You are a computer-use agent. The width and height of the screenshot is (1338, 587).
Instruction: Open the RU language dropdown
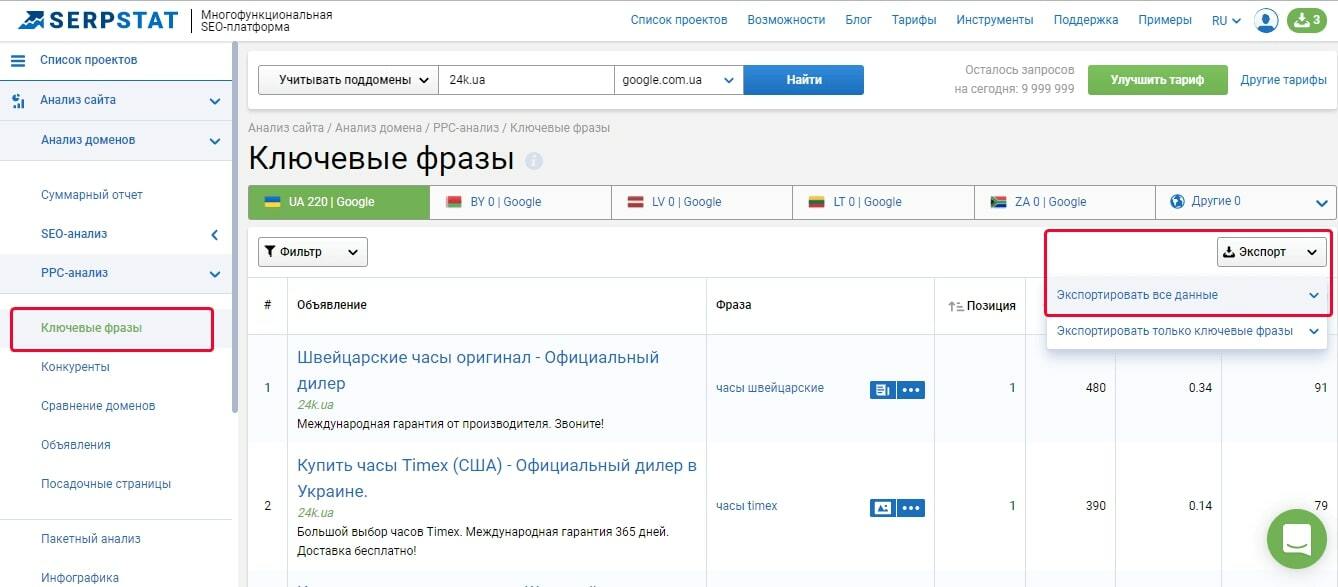[1226, 20]
